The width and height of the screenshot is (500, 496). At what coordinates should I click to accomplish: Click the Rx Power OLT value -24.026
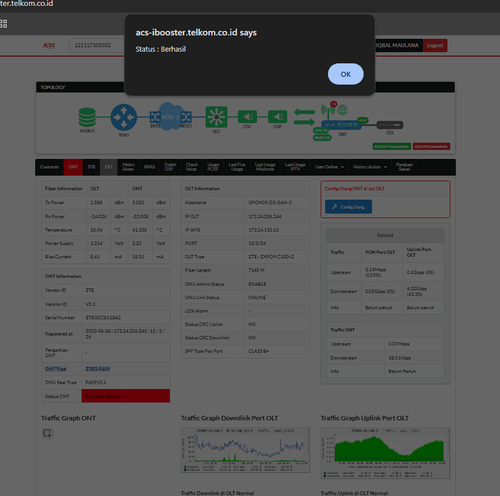pyautogui.click(x=99, y=216)
